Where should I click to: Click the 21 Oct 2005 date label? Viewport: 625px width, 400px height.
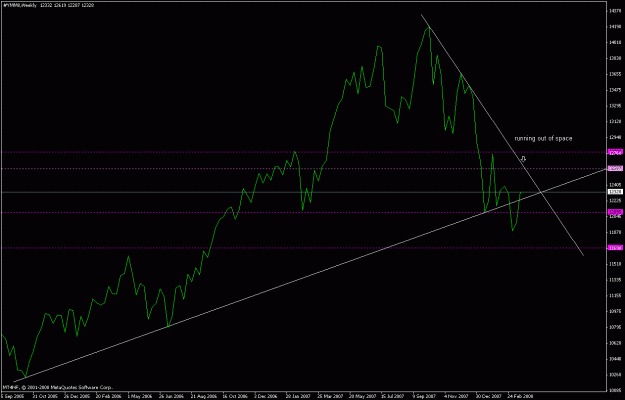(45, 396)
